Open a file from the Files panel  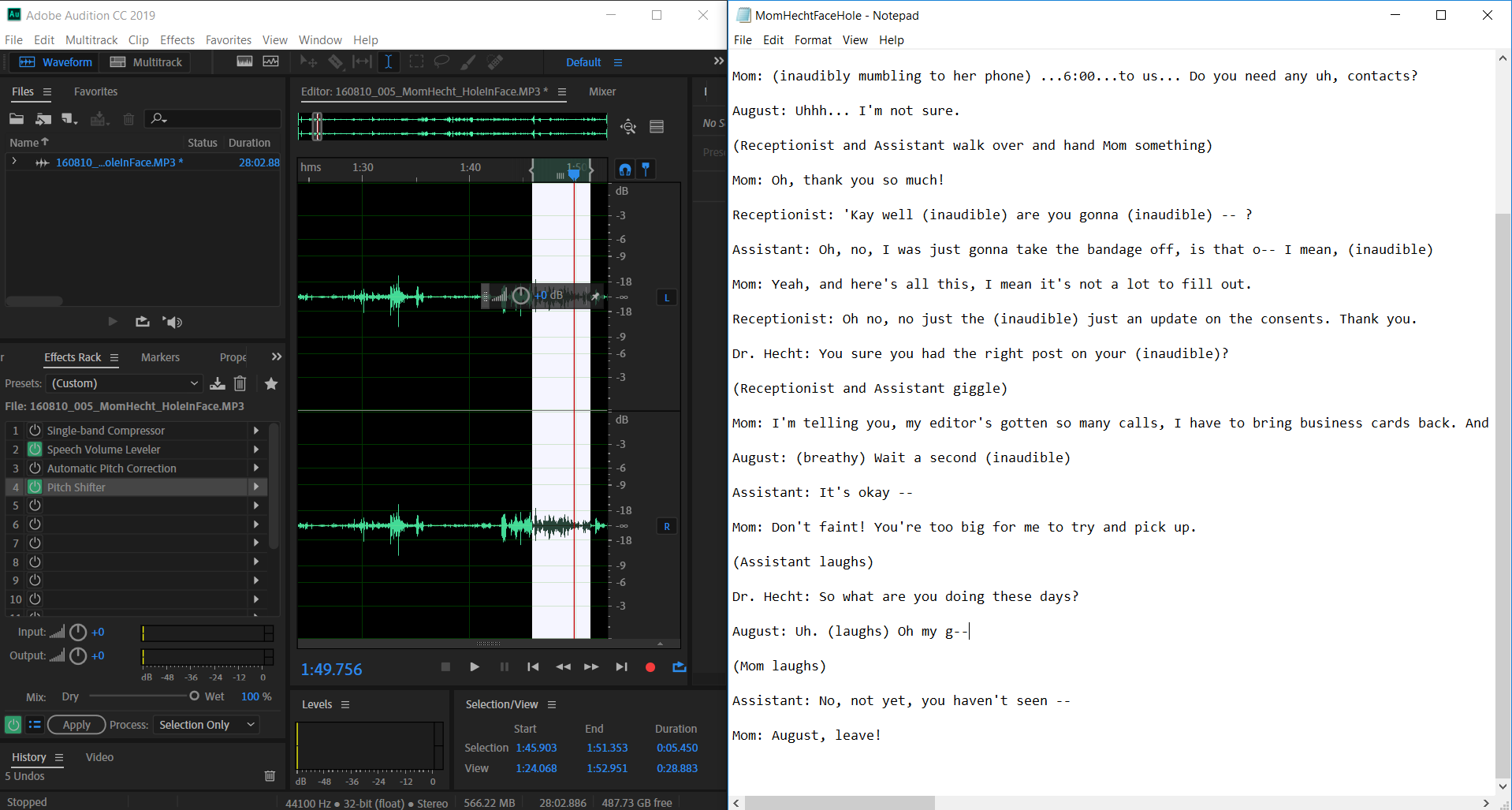pos(17,118)
